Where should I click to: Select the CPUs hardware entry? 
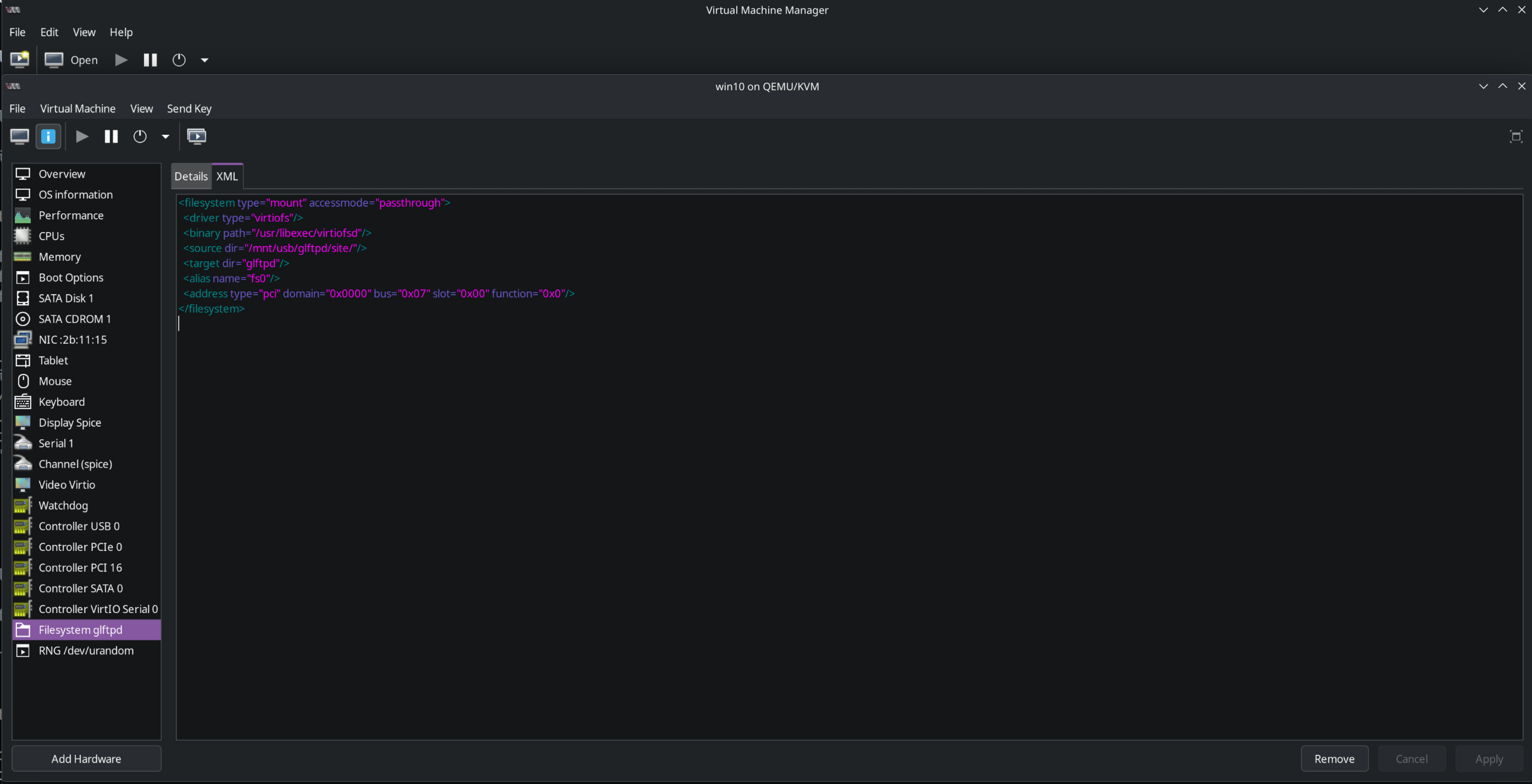(51, 235)
